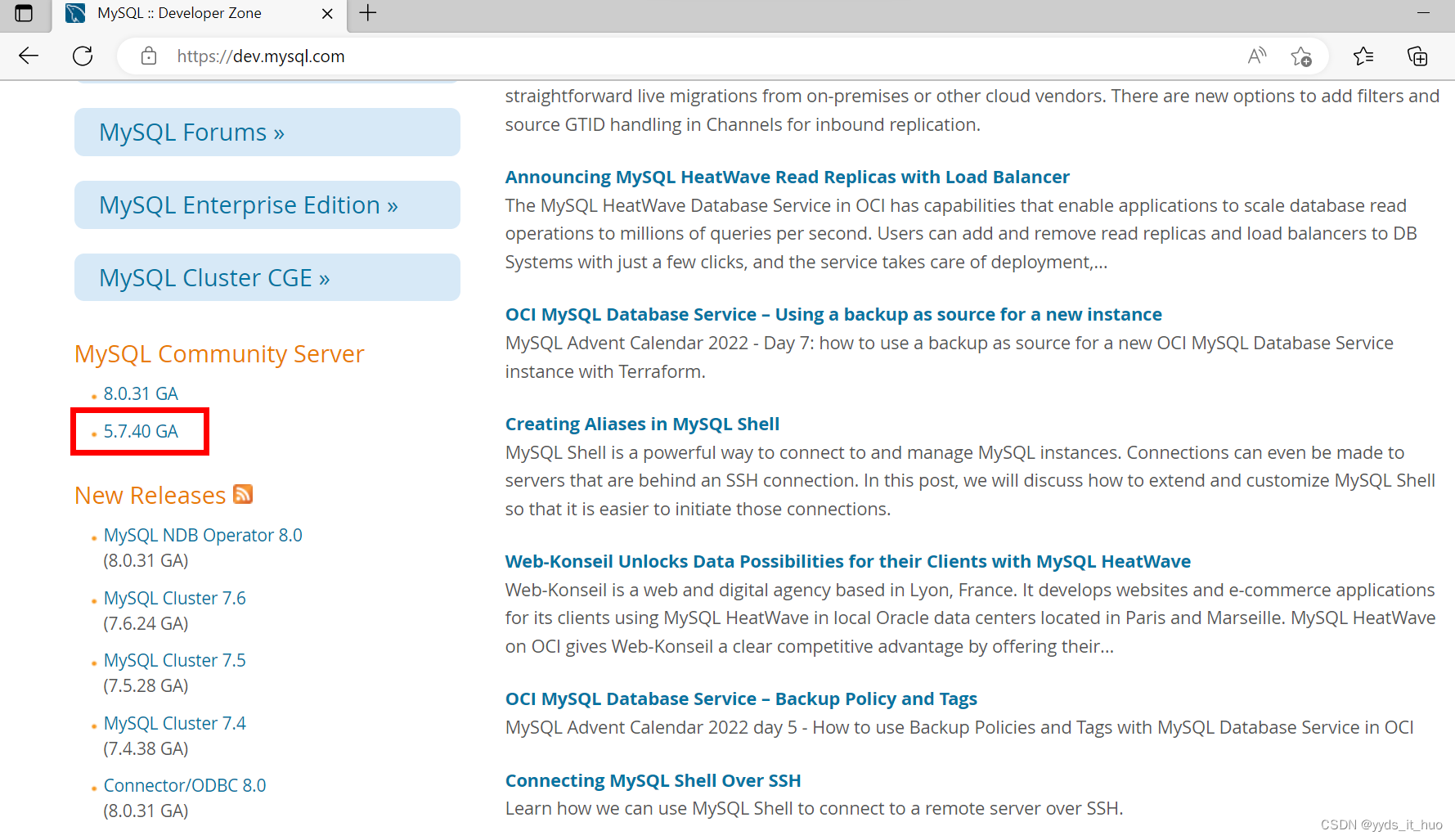The height and width of the screenshot is (840, 1455).
Task: Open the 8.0.31 GA community server link
Action: click(141, 393)
